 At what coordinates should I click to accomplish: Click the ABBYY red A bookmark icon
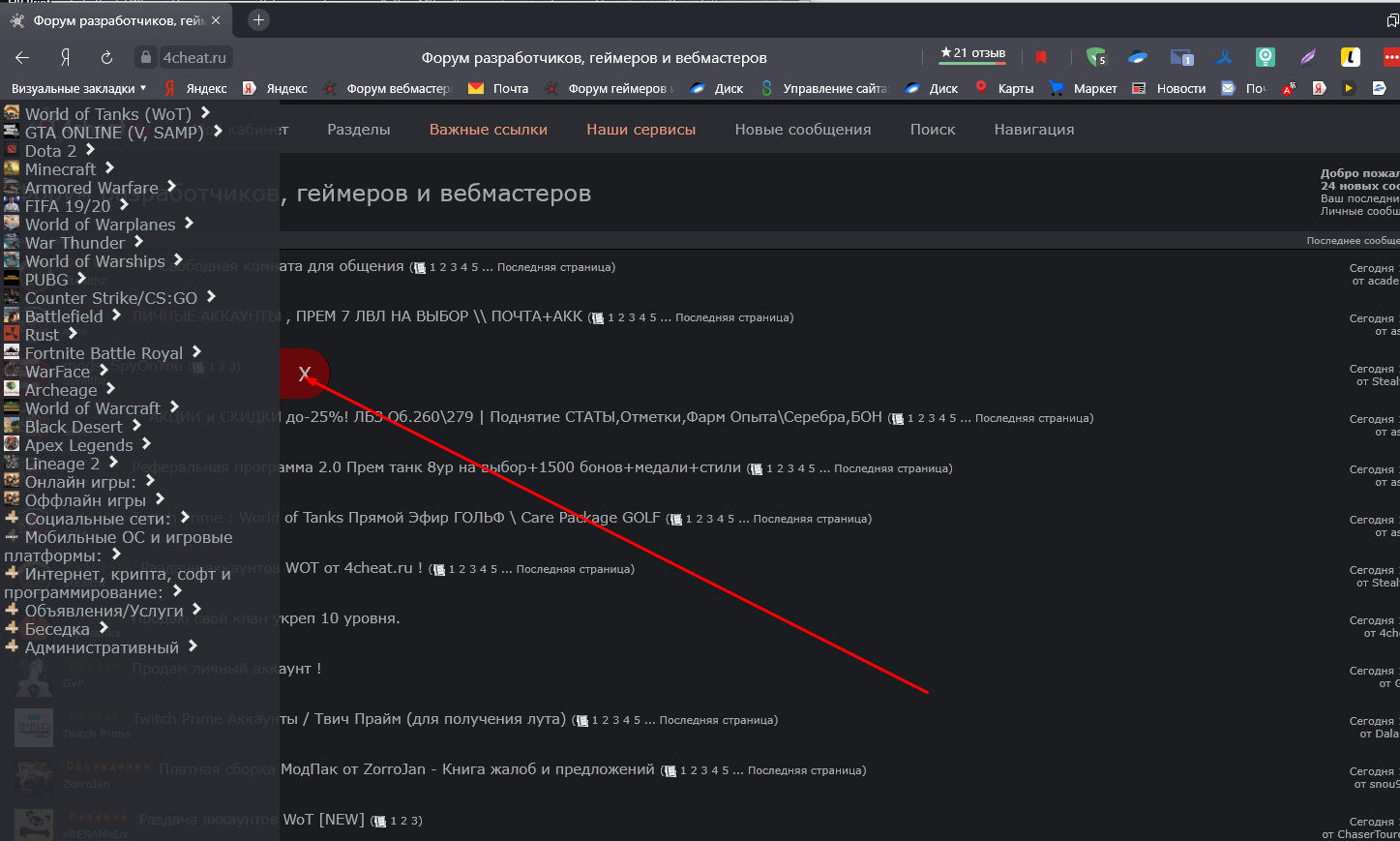coord(1289,88)
